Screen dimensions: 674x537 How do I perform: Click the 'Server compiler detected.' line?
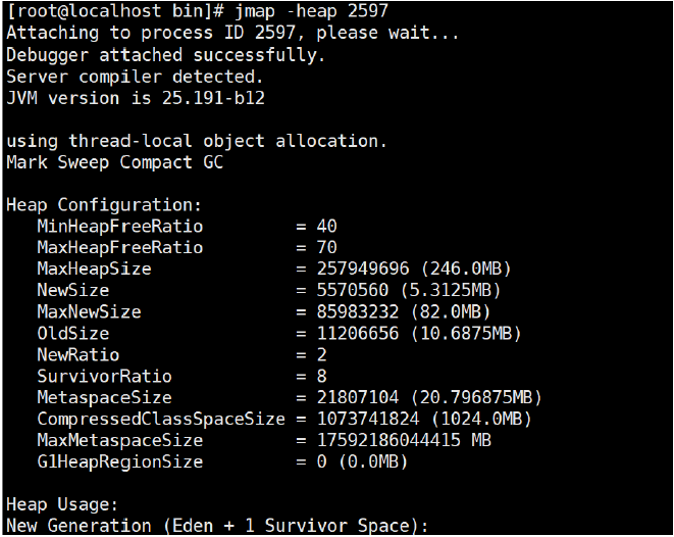[x=134, y=76]
